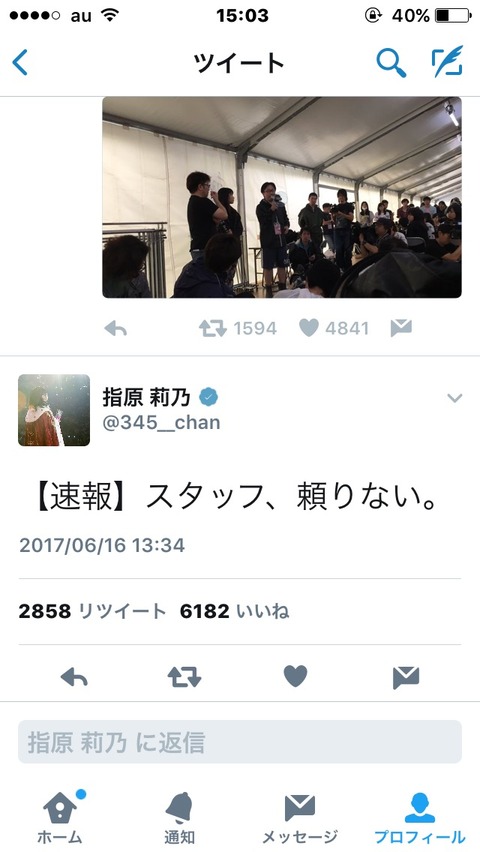The height and width of the screenshot is (852, 480).
Task: Like the 【速報】 tweet with heart icon
Action: 295,676
